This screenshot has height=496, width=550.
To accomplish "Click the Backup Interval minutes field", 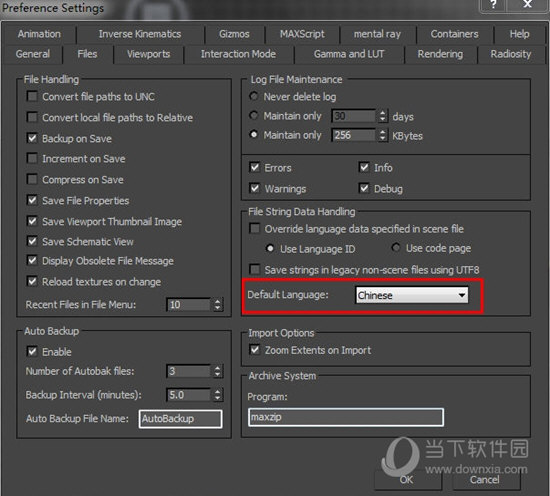I will [x=189, y=395].
